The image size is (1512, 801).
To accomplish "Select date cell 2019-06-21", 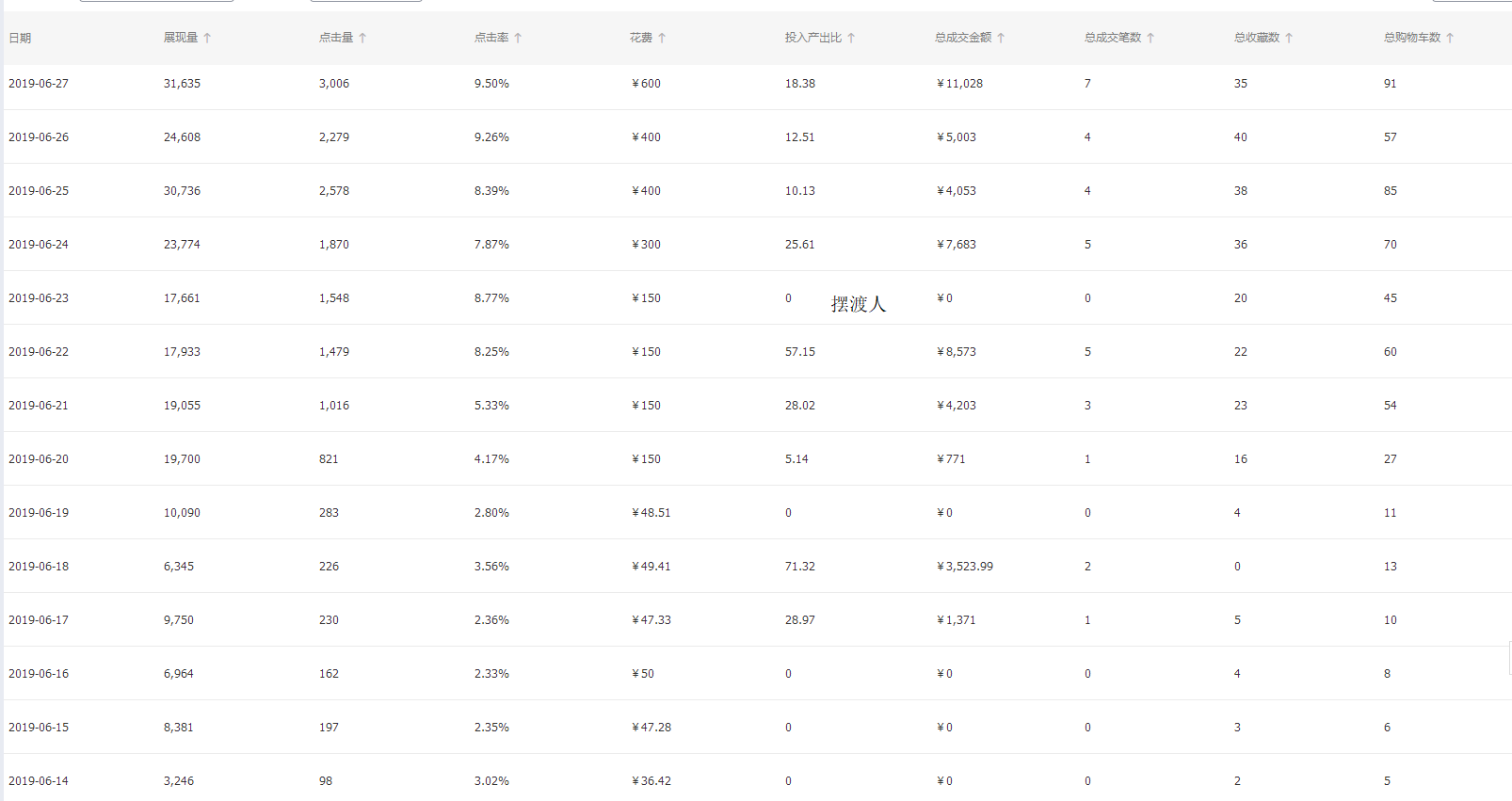I will click(x=39, y=406).
